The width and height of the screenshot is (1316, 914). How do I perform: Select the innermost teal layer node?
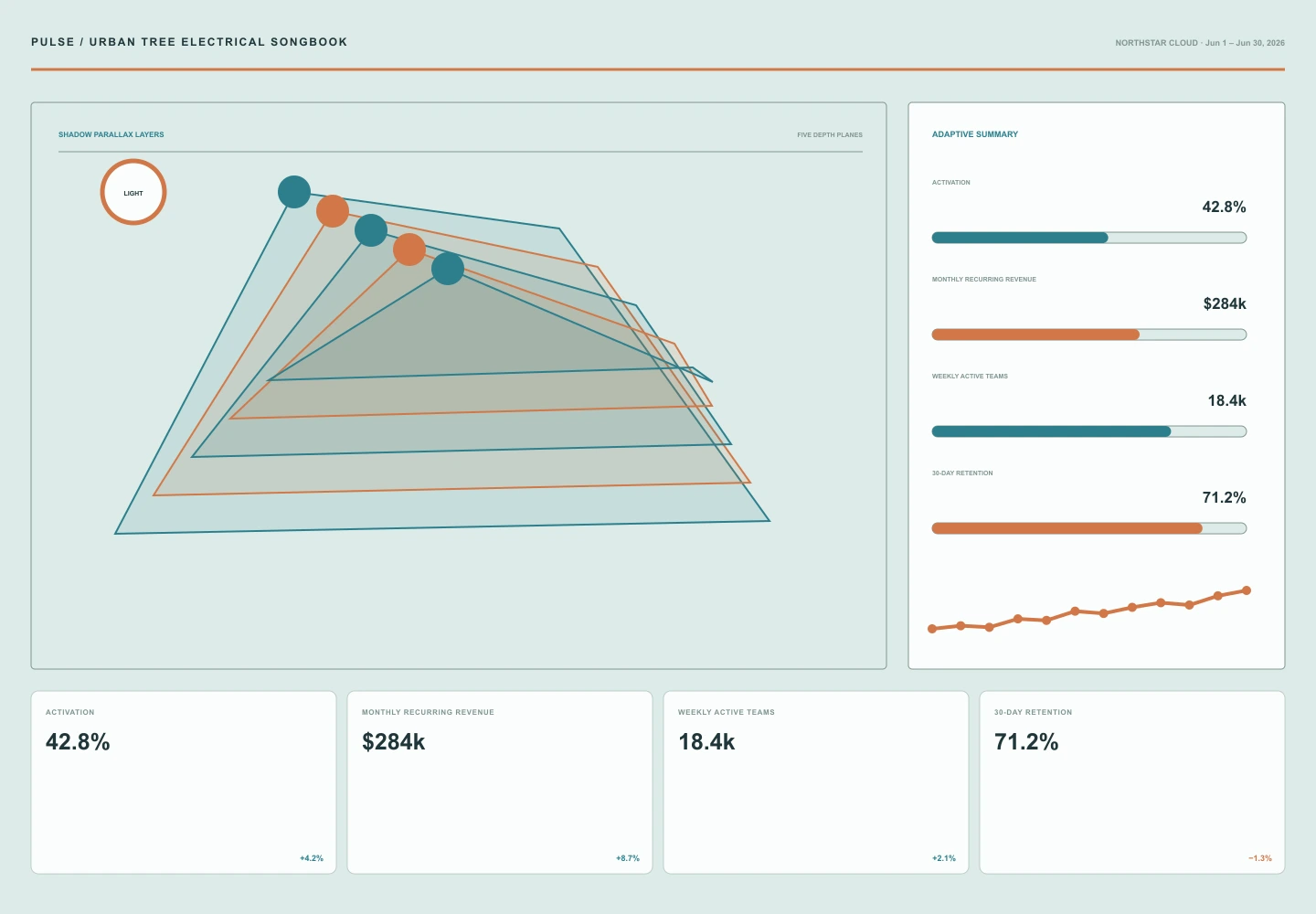(448, 269)
